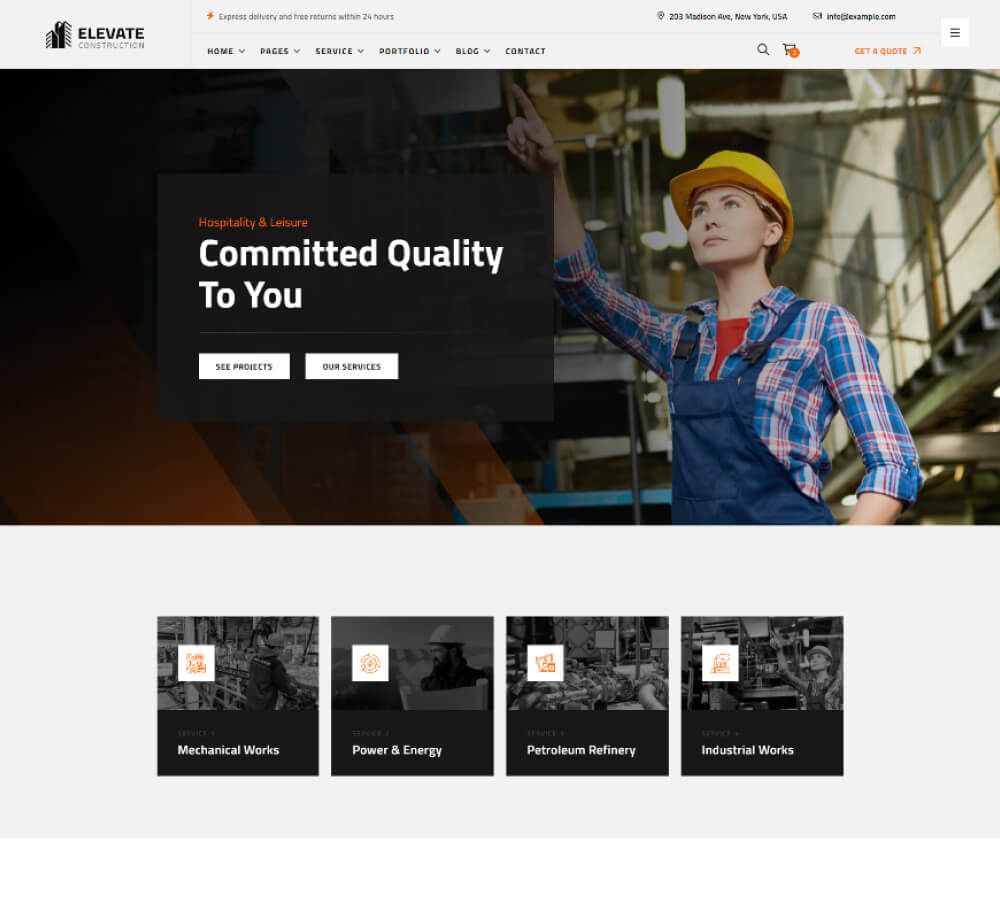
Task: Click the Mechanical Works service icon
Action: click(x=197, y=662)
